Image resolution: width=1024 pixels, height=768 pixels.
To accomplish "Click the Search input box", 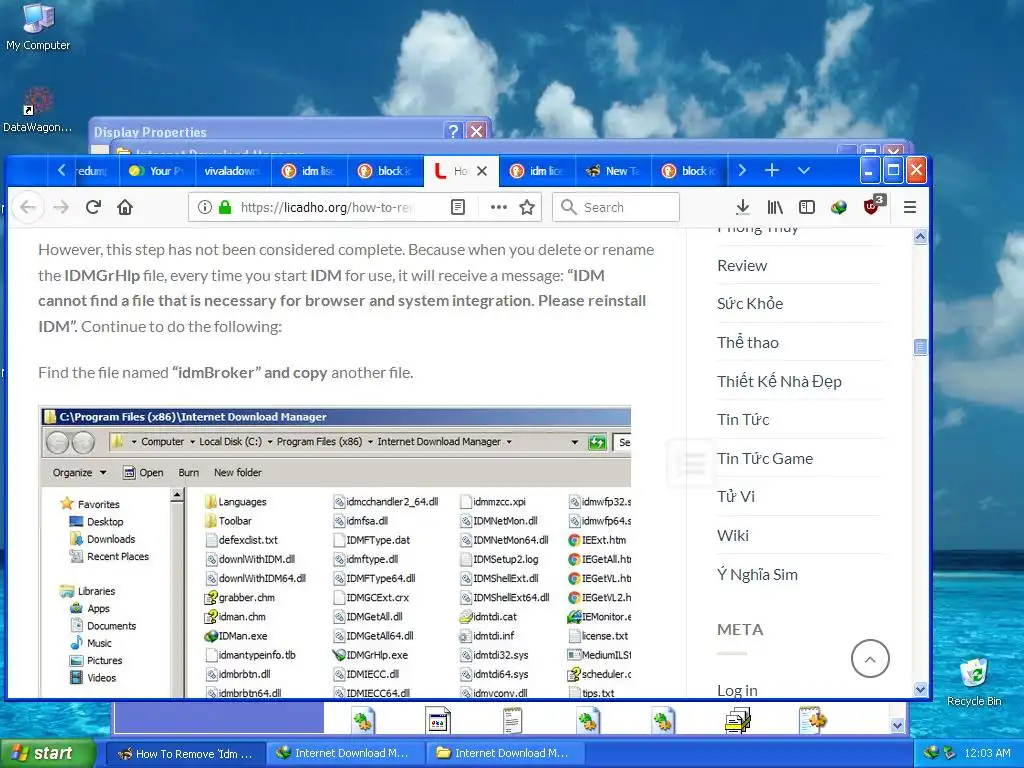I will point(616,208).
